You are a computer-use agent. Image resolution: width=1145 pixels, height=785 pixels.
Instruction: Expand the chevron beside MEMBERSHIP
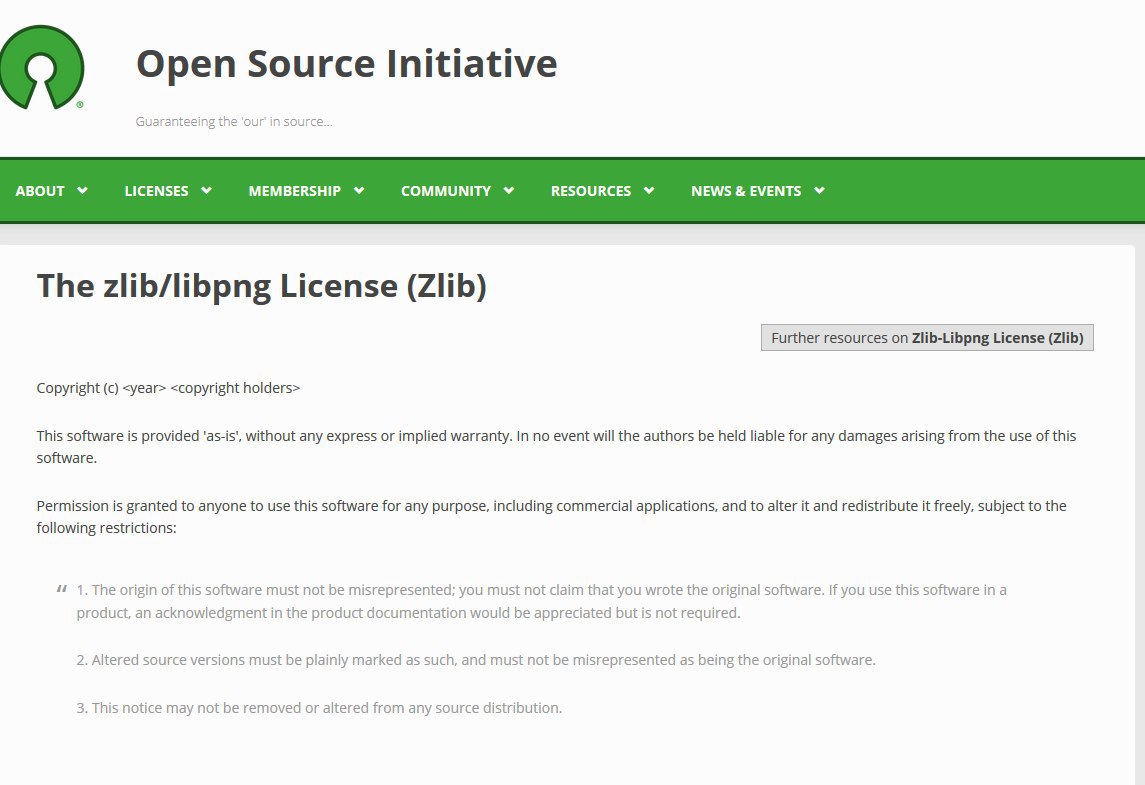click(x=359, y=191)
